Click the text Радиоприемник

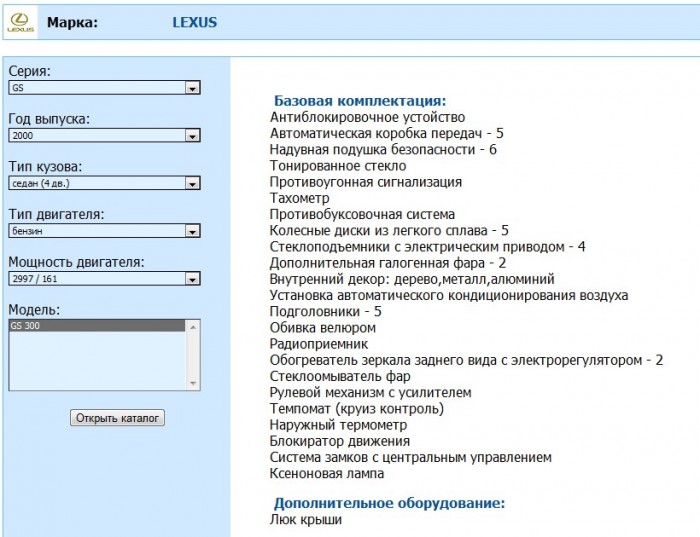tap(319, 344)
